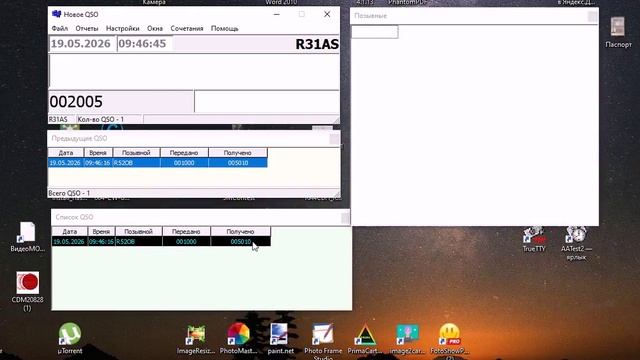Sort Предыдущие QSO by Время column

[98, 153]
